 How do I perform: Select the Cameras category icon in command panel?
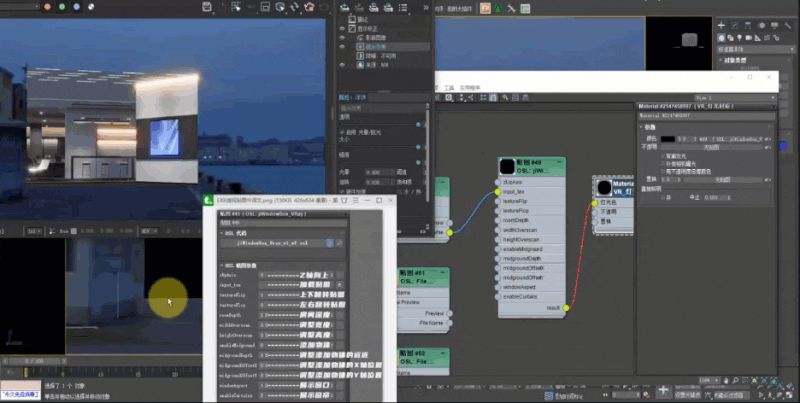tap(748, 38)
